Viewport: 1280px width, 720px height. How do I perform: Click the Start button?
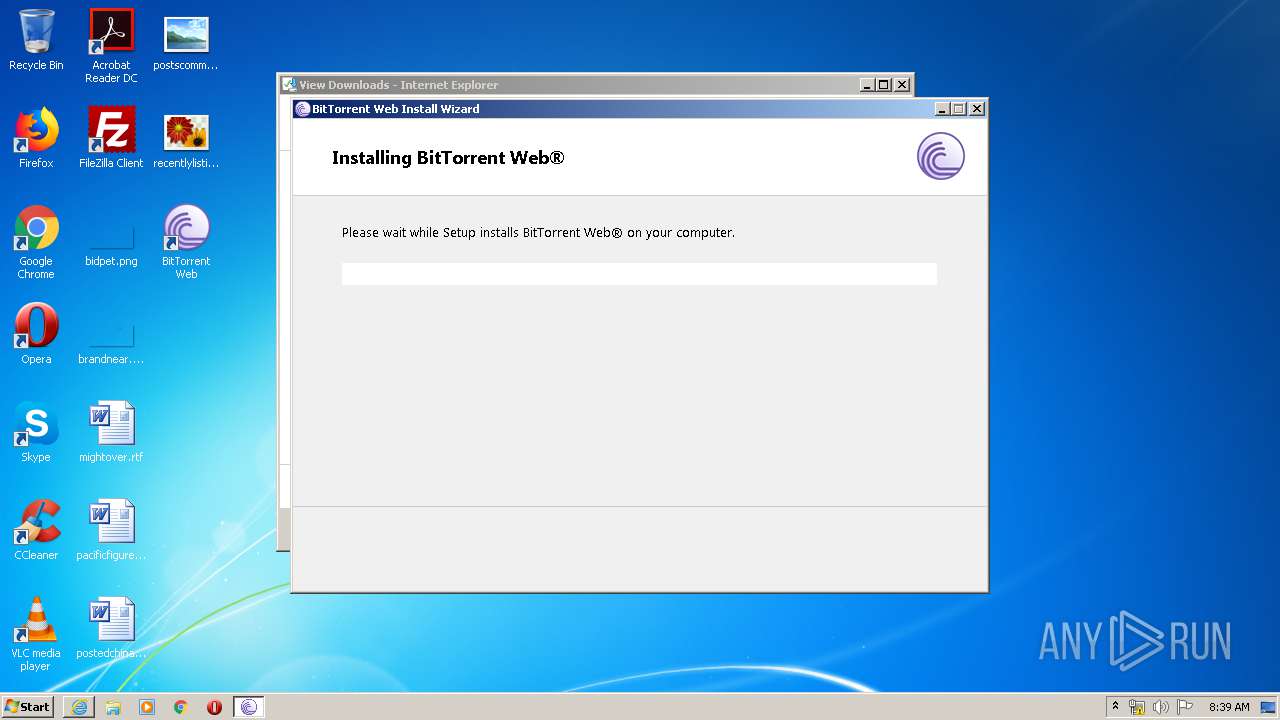28,707
